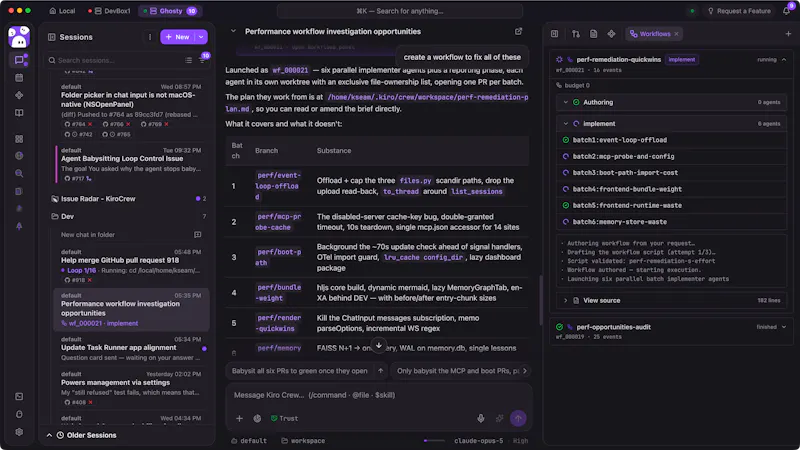Open the session filter icon with badge 10
Viewport: 800px width, 450px height.
[x=203, y=59]
